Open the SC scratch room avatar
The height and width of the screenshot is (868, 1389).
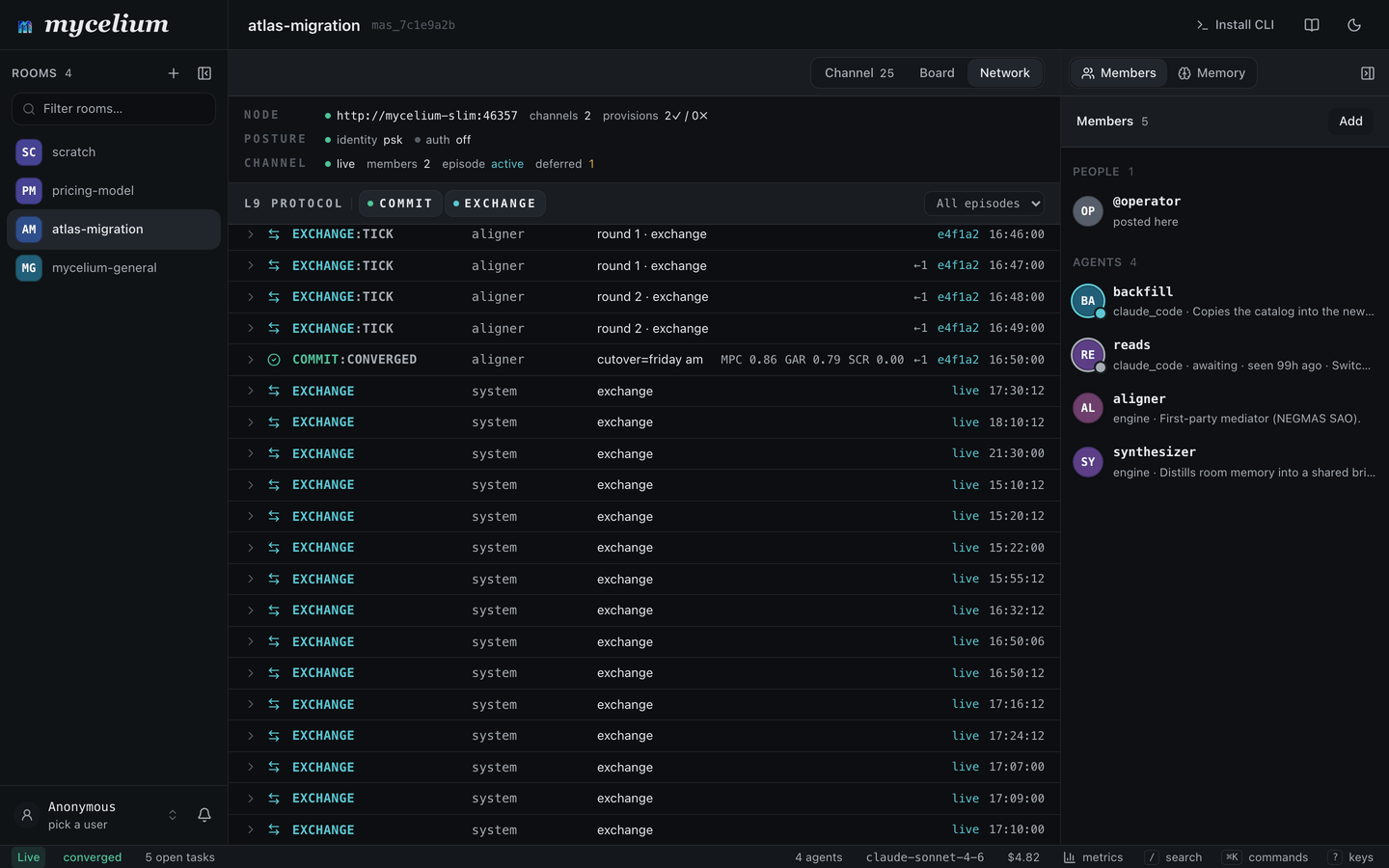[x=29, y=152]
